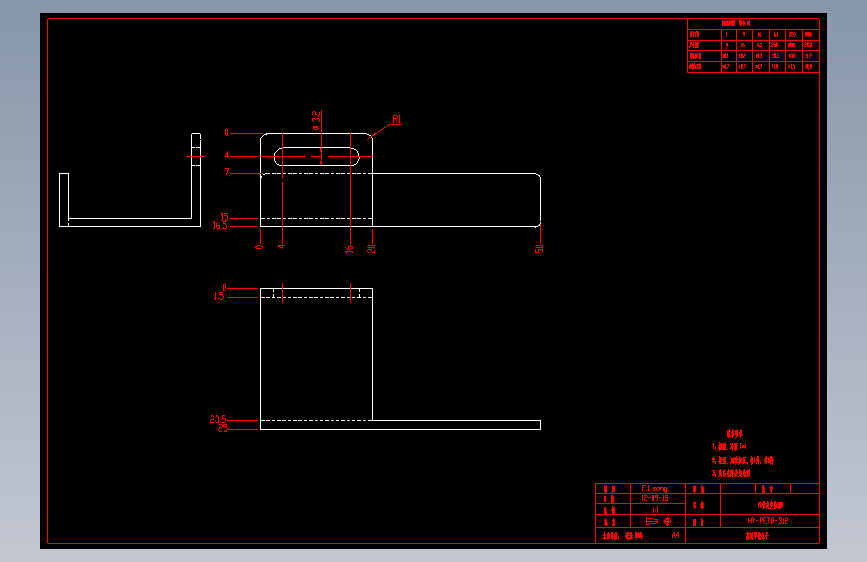Select the 23.5 dimension on the bottom view

pyautogui.click(x=218, y=420)
